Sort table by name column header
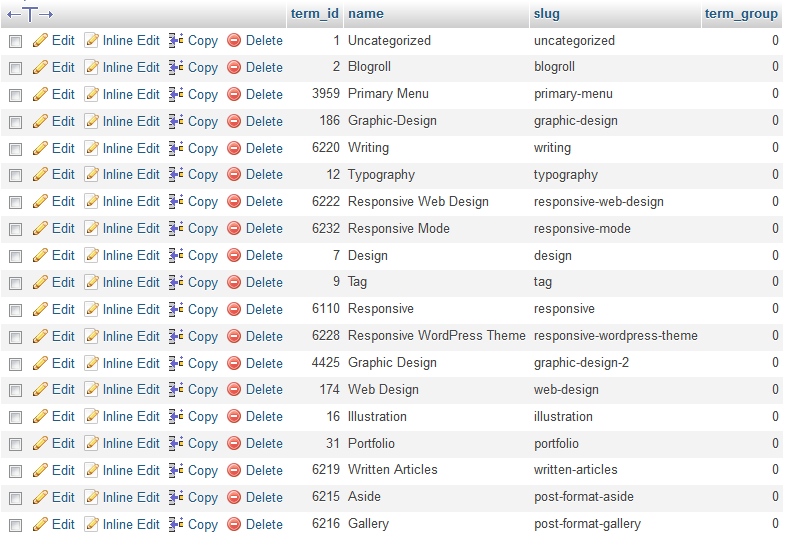 point(366,14)
